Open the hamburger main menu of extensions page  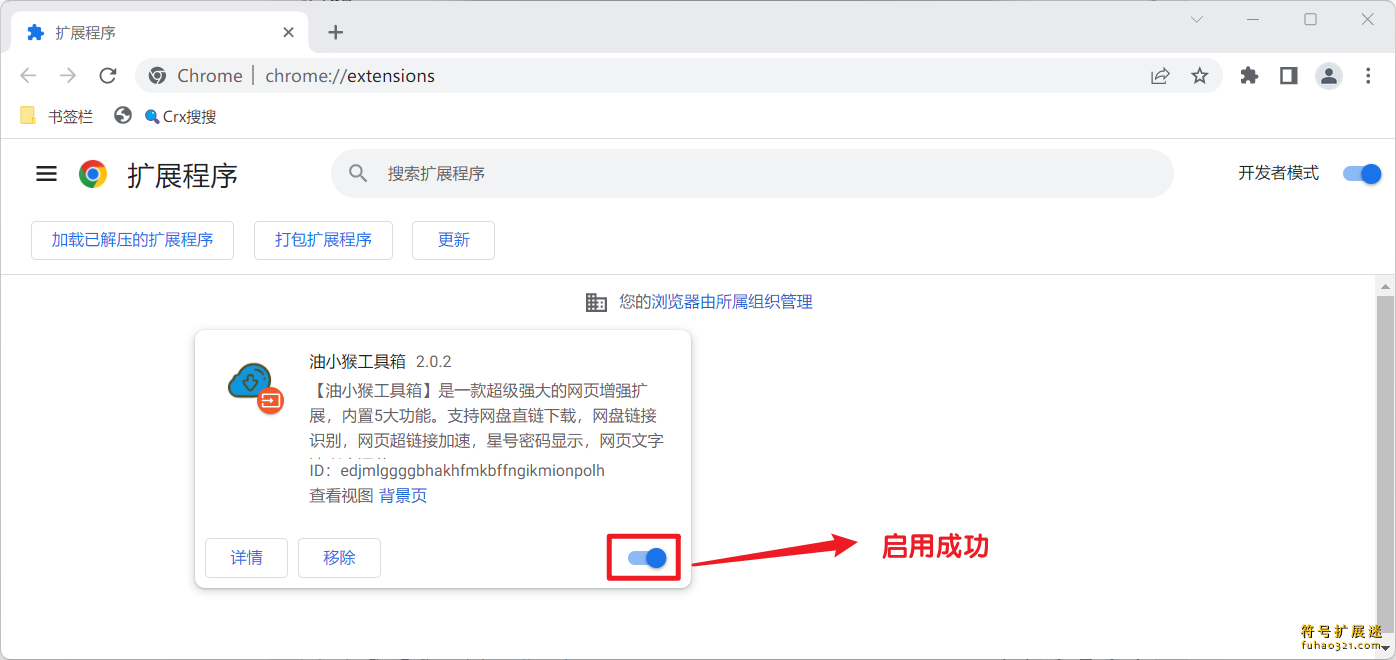47,174
